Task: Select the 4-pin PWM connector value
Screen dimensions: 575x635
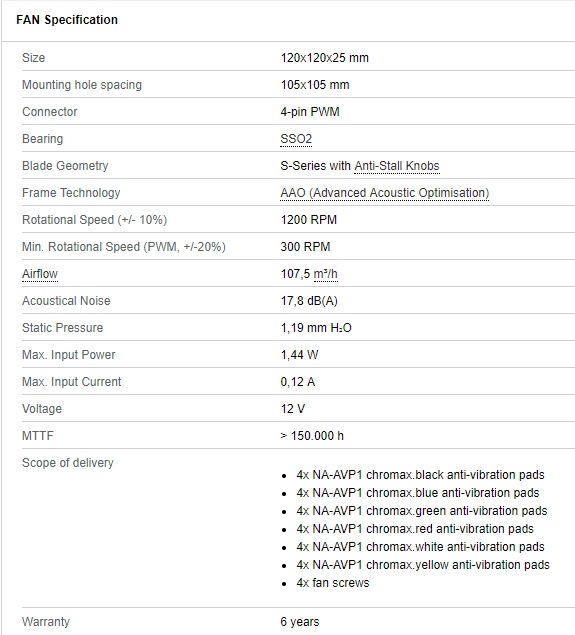Action: (x=310, y=112)
